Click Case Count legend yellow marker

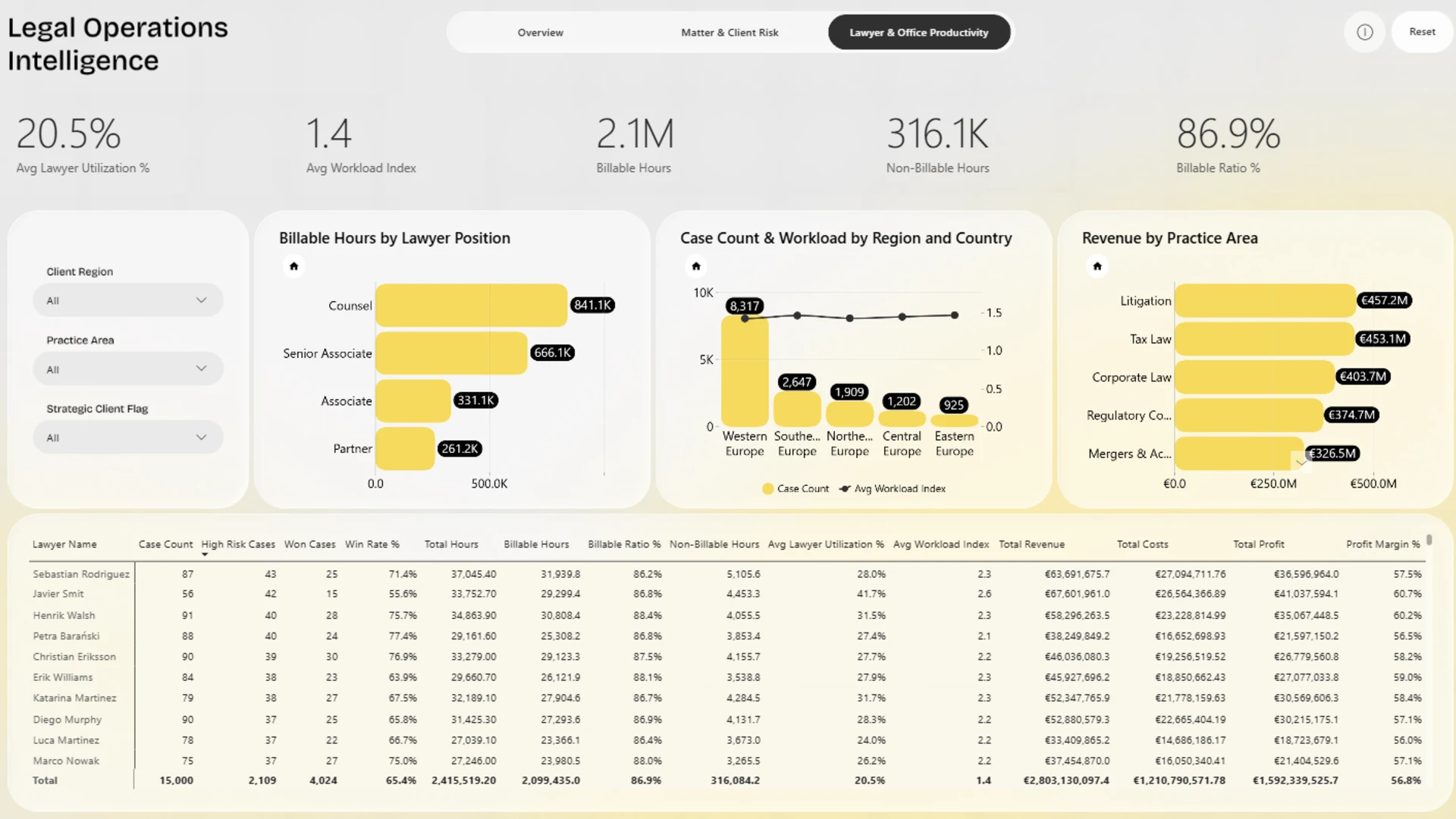(x=767, y=488)
